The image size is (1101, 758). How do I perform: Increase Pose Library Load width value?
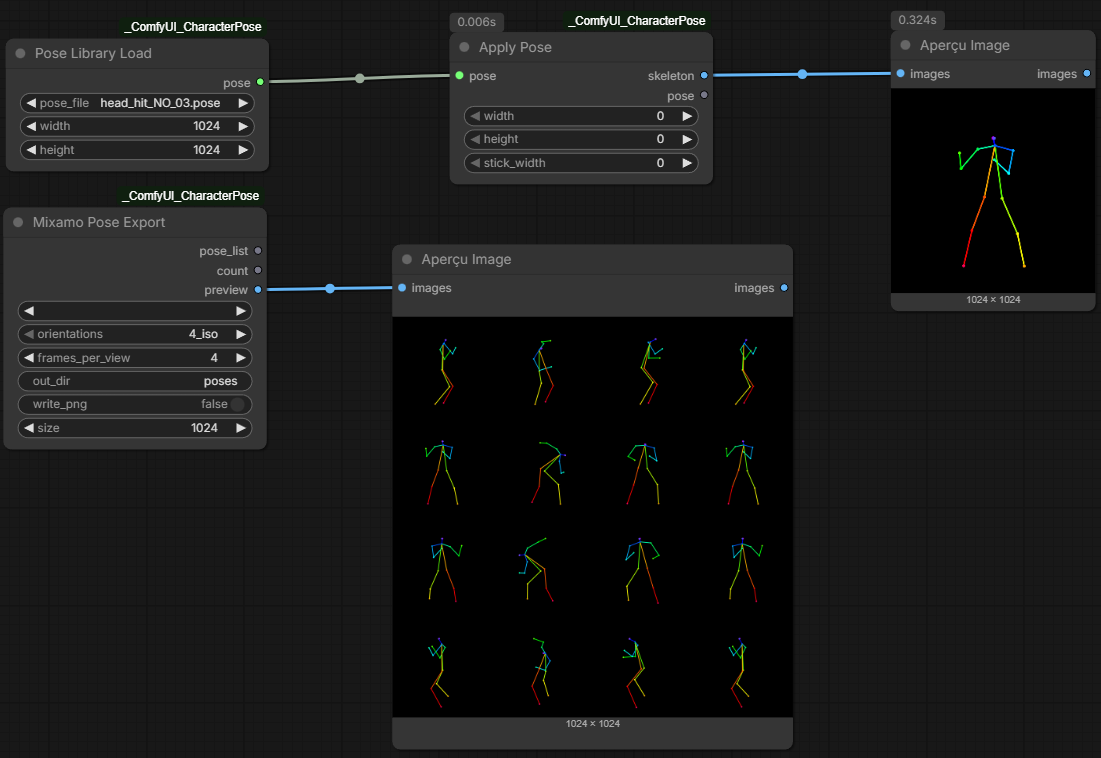pyautogui.click(x=243, y=126)
